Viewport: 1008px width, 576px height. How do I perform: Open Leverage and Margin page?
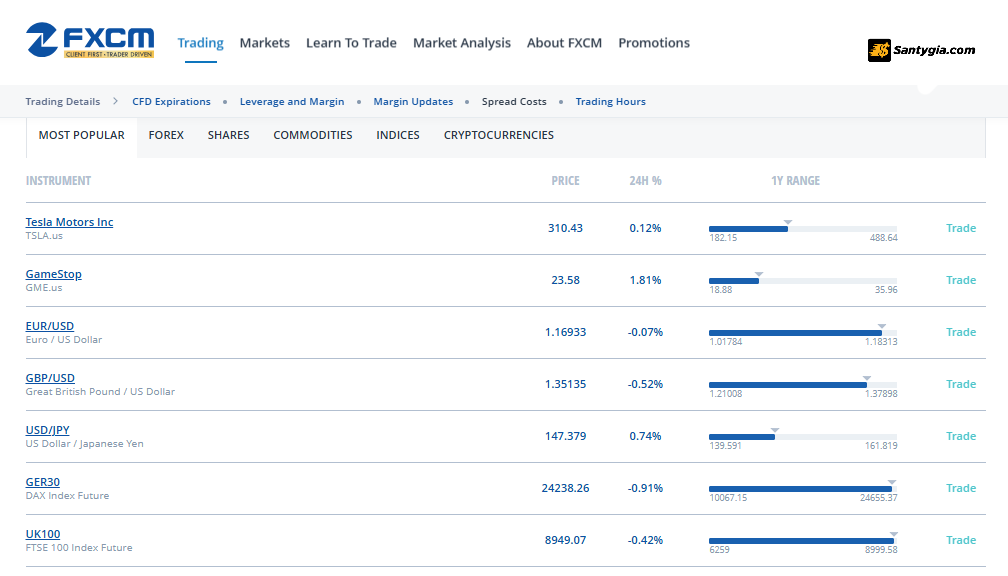pos(292,102)
